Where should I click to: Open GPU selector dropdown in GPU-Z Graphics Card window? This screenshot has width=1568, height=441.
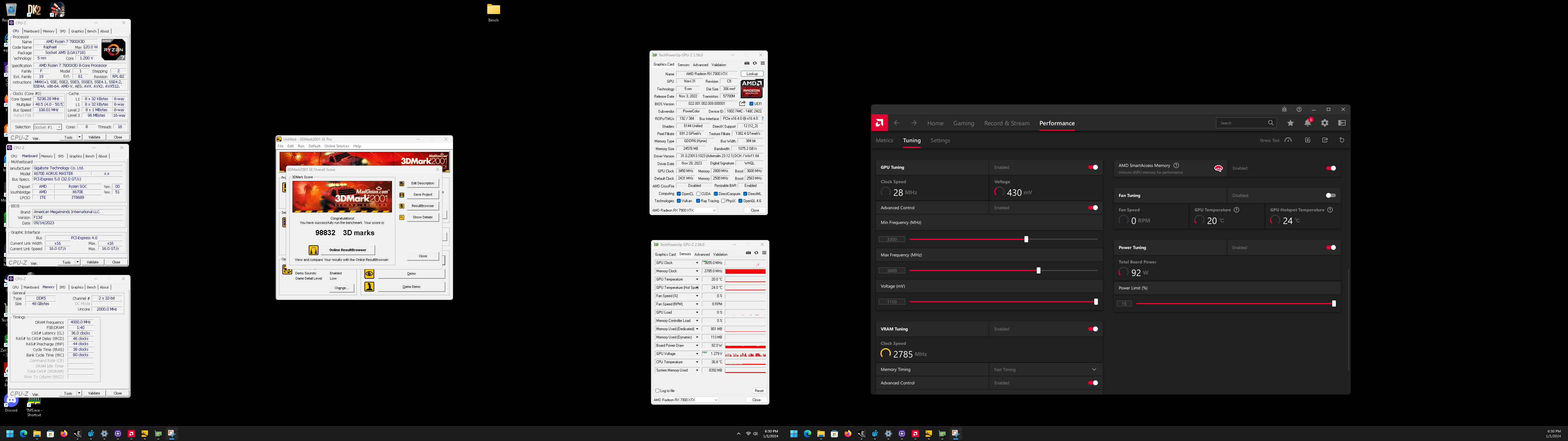click(684, 210)
